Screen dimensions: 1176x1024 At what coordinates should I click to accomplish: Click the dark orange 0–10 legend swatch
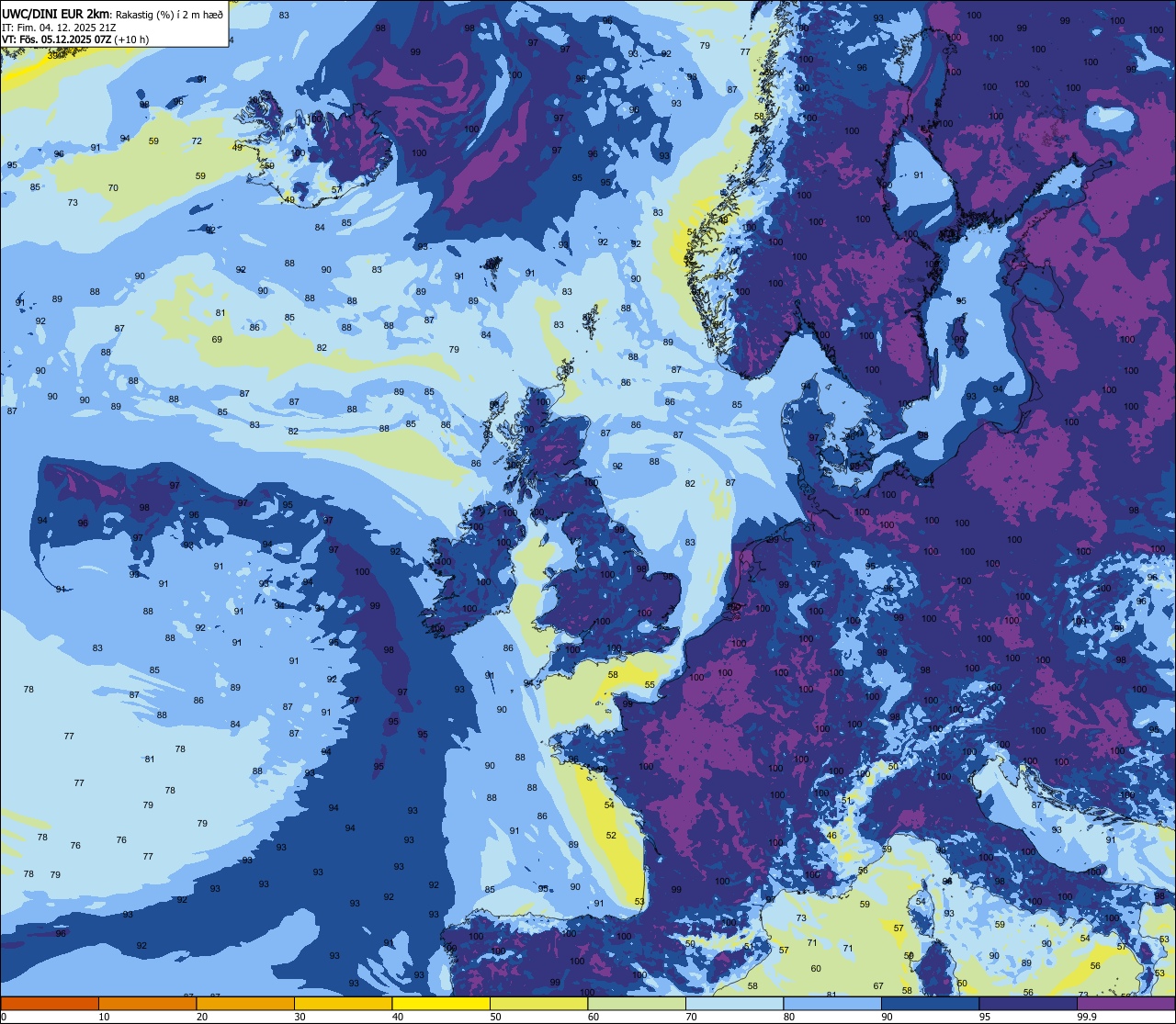point(50,1004)
